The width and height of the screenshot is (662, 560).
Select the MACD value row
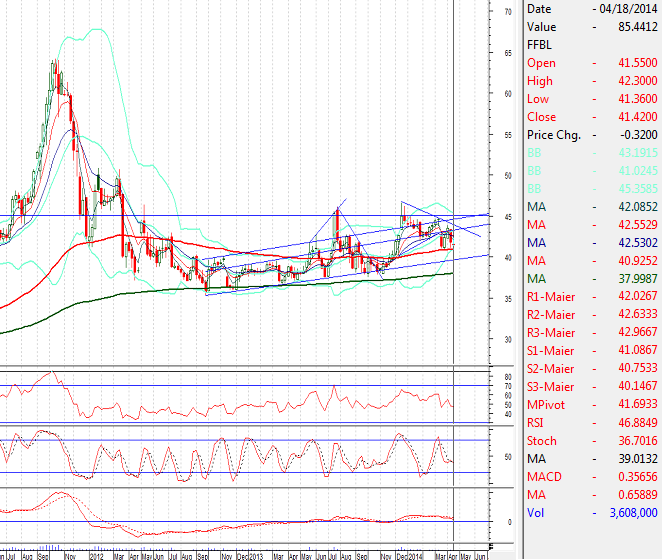[x=591, y=476]
